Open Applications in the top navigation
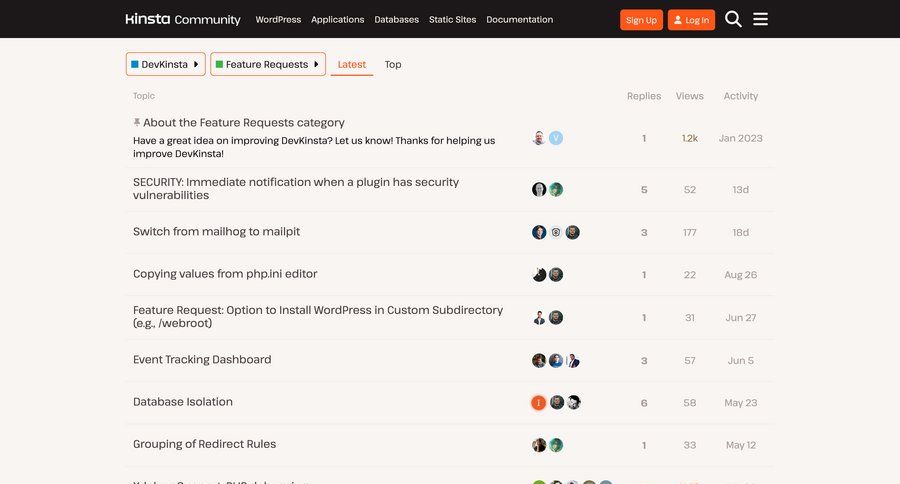The height and width of the screenshot is (484, 900). pos(338,20)
